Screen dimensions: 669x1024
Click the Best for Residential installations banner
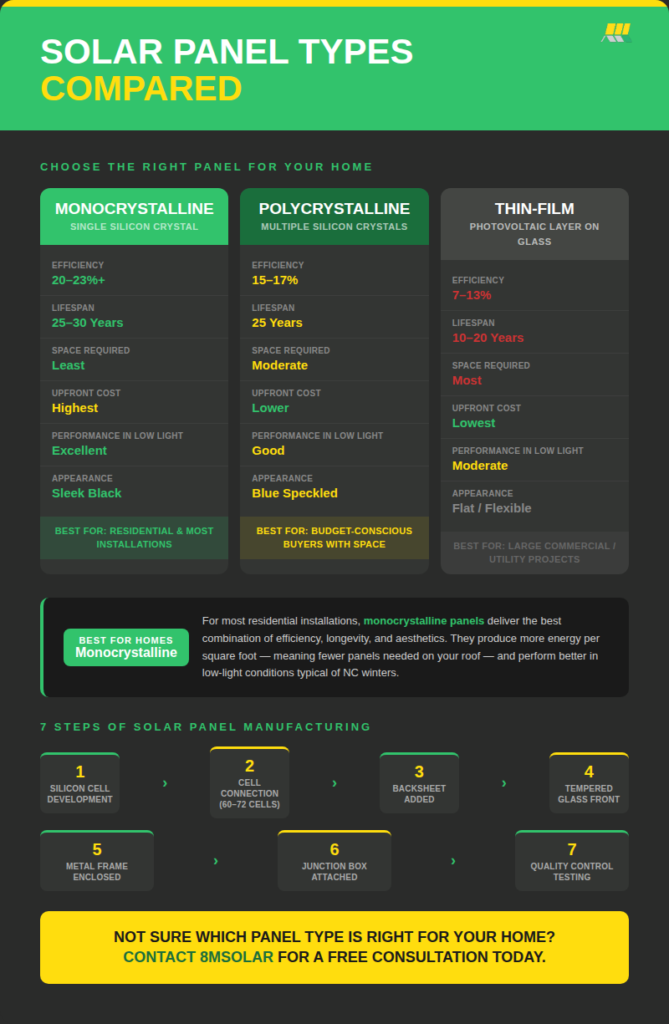[x=134, y=537]
